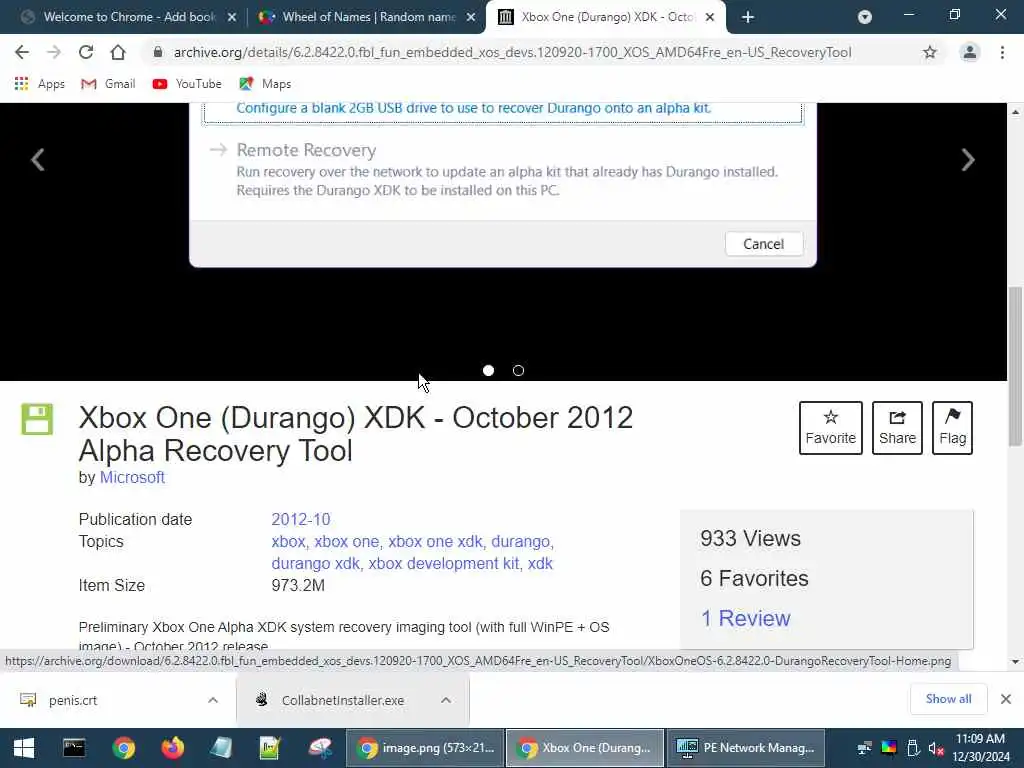Open the Chrome three-dot menu
Image resolution: width=1024 pixels, height=768 pixels.
coord(1002,52)
